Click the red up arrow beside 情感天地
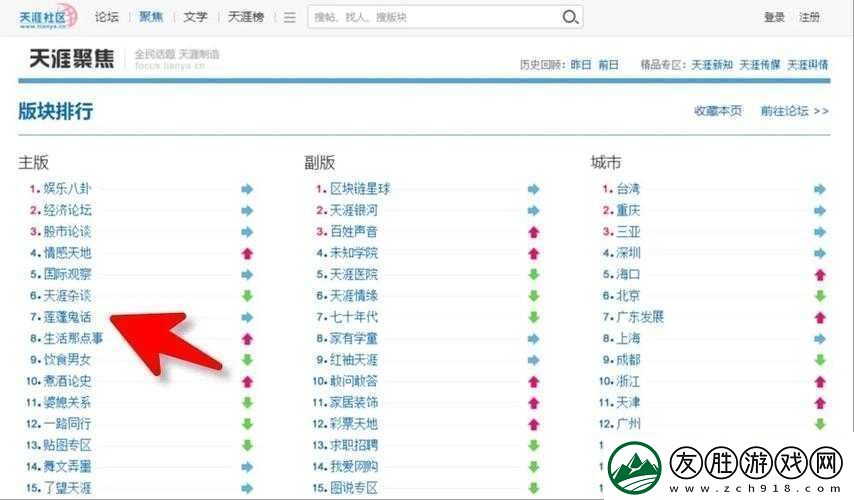The image size is (854, 500). pos(247,253)
